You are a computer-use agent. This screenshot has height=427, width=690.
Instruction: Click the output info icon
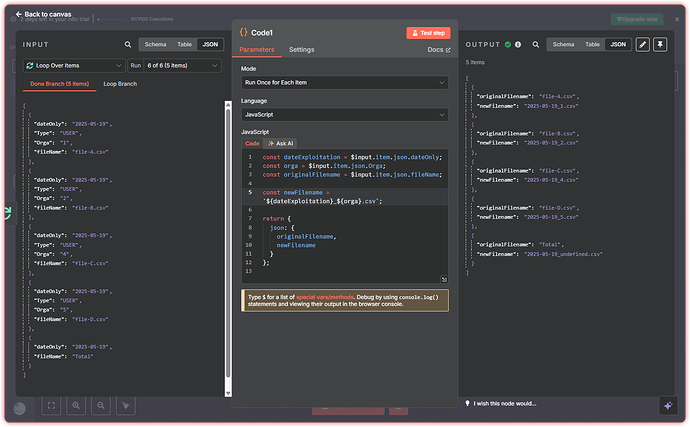[x=518, y=44]
